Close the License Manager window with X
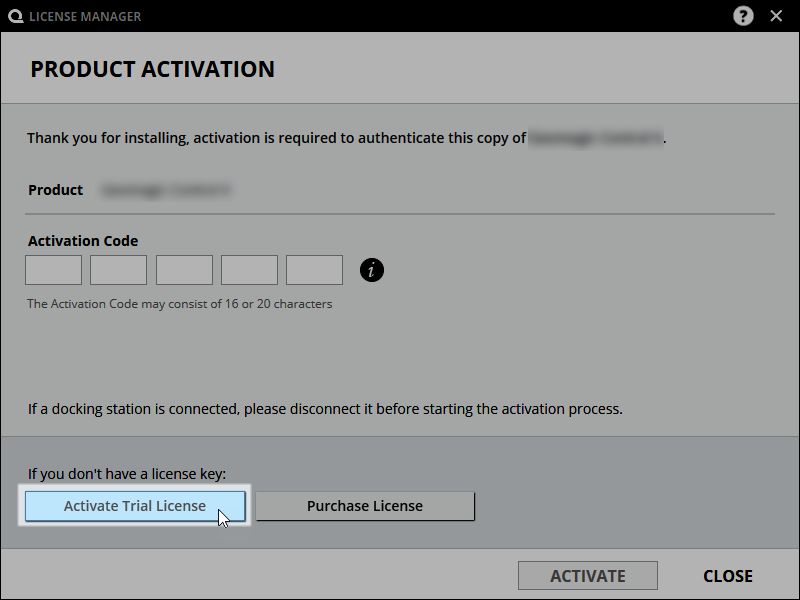 776,16
